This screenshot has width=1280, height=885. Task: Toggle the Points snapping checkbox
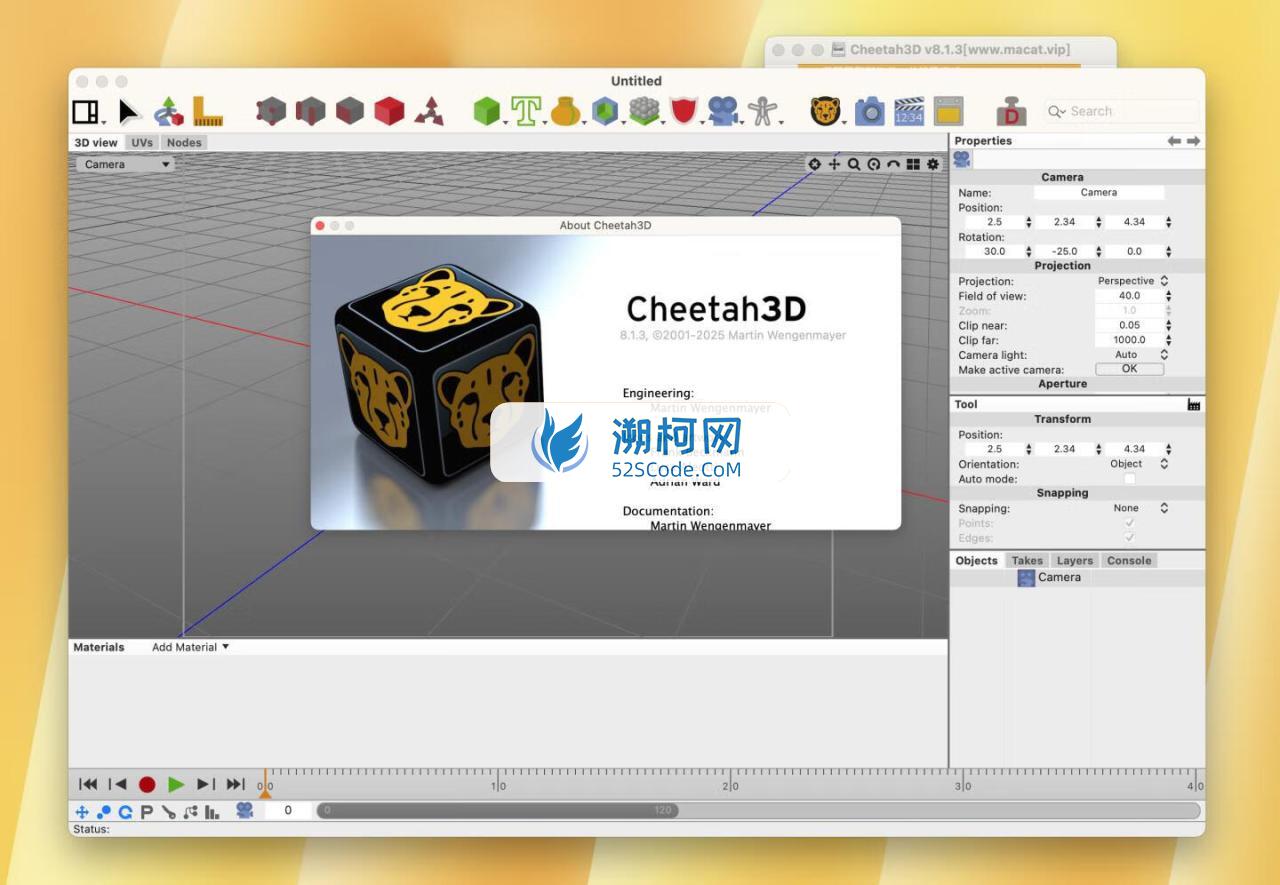[x=1130, y=523]
